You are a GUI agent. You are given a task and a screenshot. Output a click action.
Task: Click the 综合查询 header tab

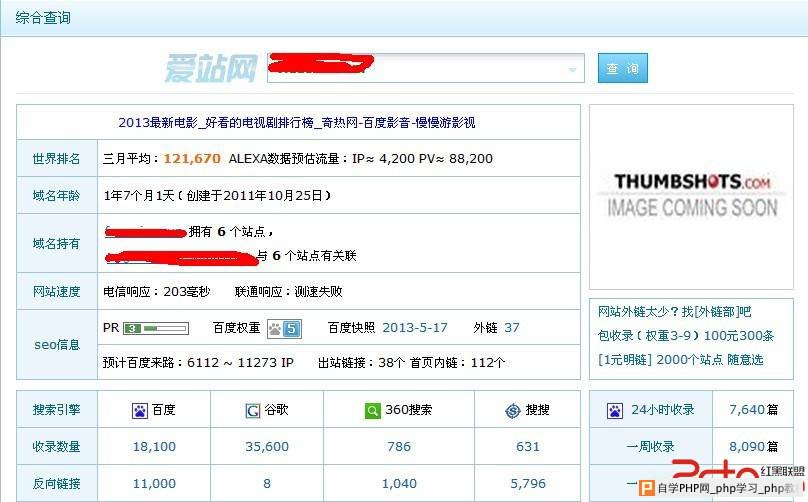(43, 18)
